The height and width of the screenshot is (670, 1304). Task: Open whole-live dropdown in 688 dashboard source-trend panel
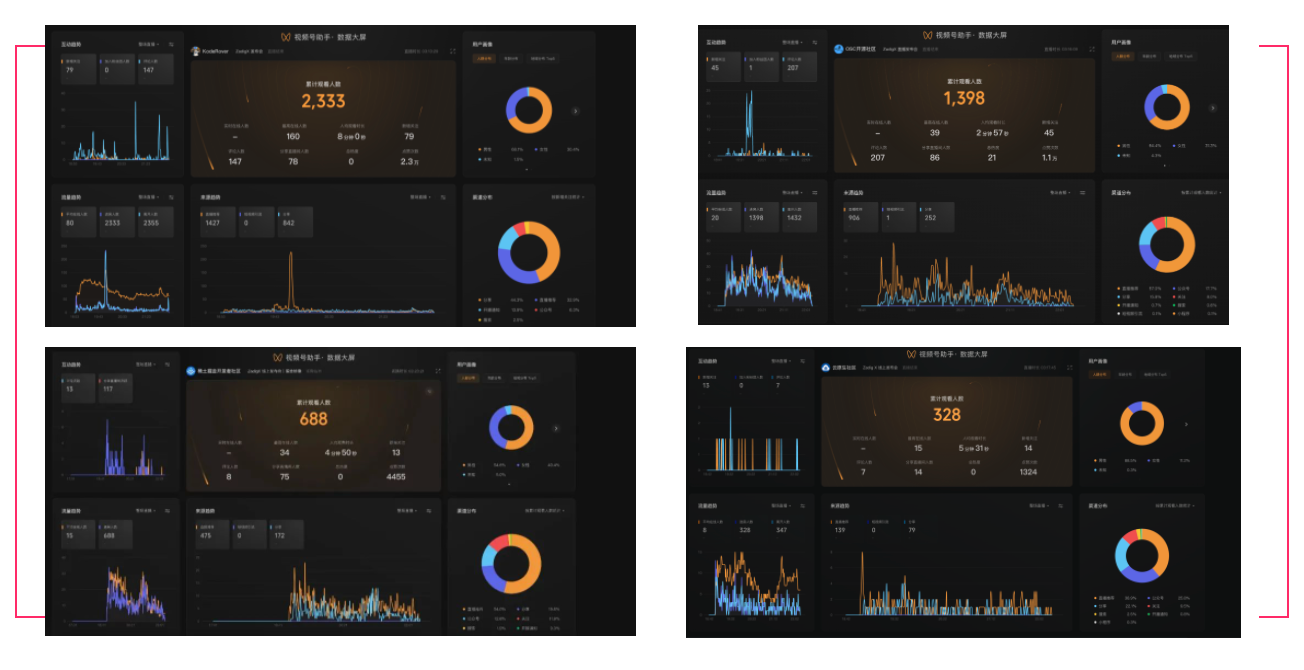[x=408, y=510]
